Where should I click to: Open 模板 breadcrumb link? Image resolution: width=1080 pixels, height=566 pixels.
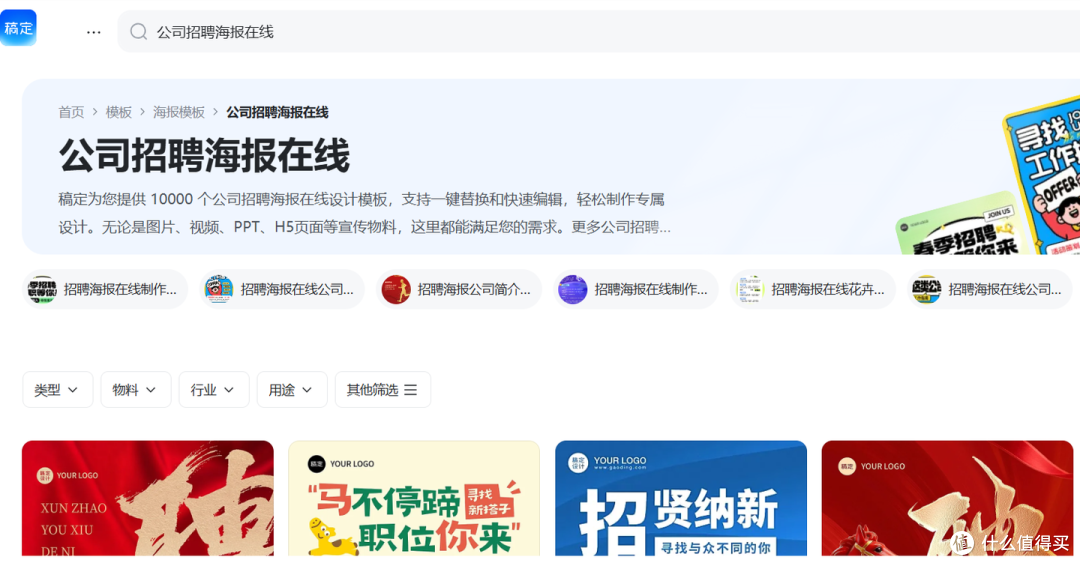pos(118,112)
